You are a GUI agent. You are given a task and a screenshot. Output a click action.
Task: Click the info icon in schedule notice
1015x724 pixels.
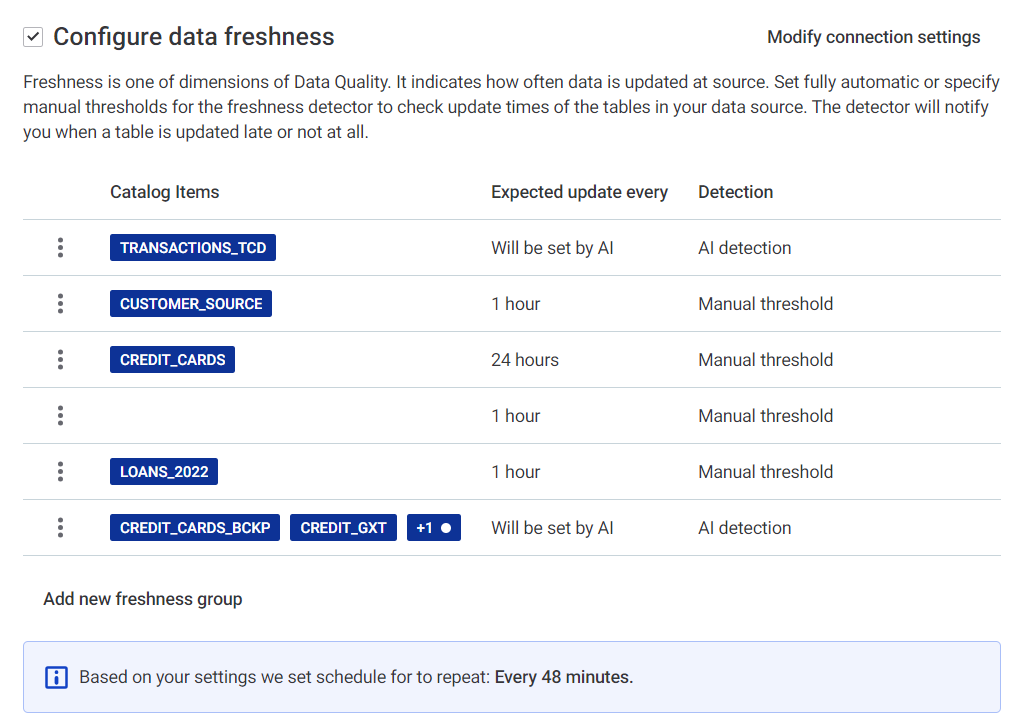57,678
